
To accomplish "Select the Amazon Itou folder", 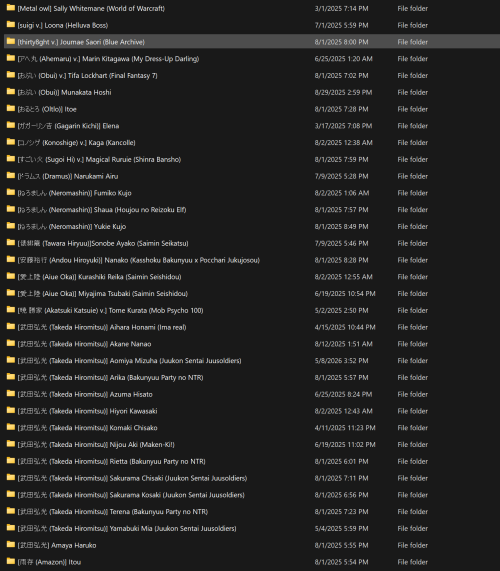I will 50,562.
